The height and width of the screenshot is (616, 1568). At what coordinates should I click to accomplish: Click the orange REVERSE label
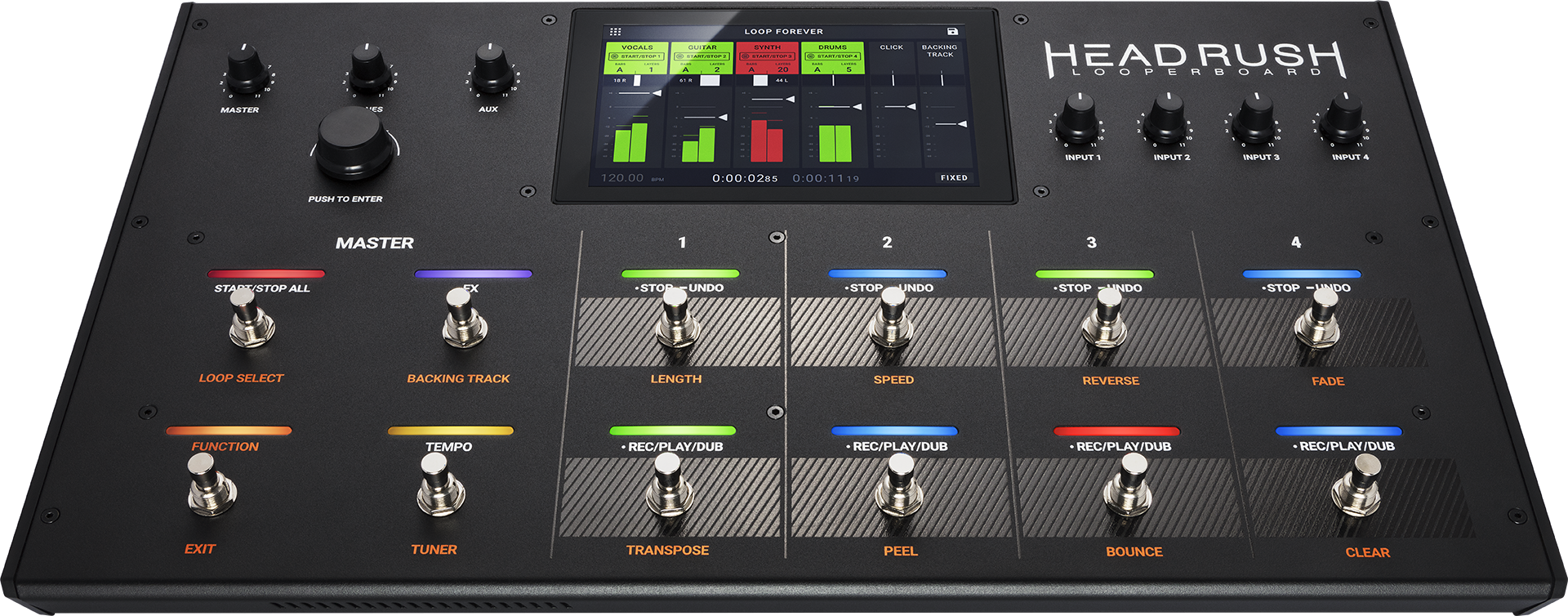[1111, 381]
